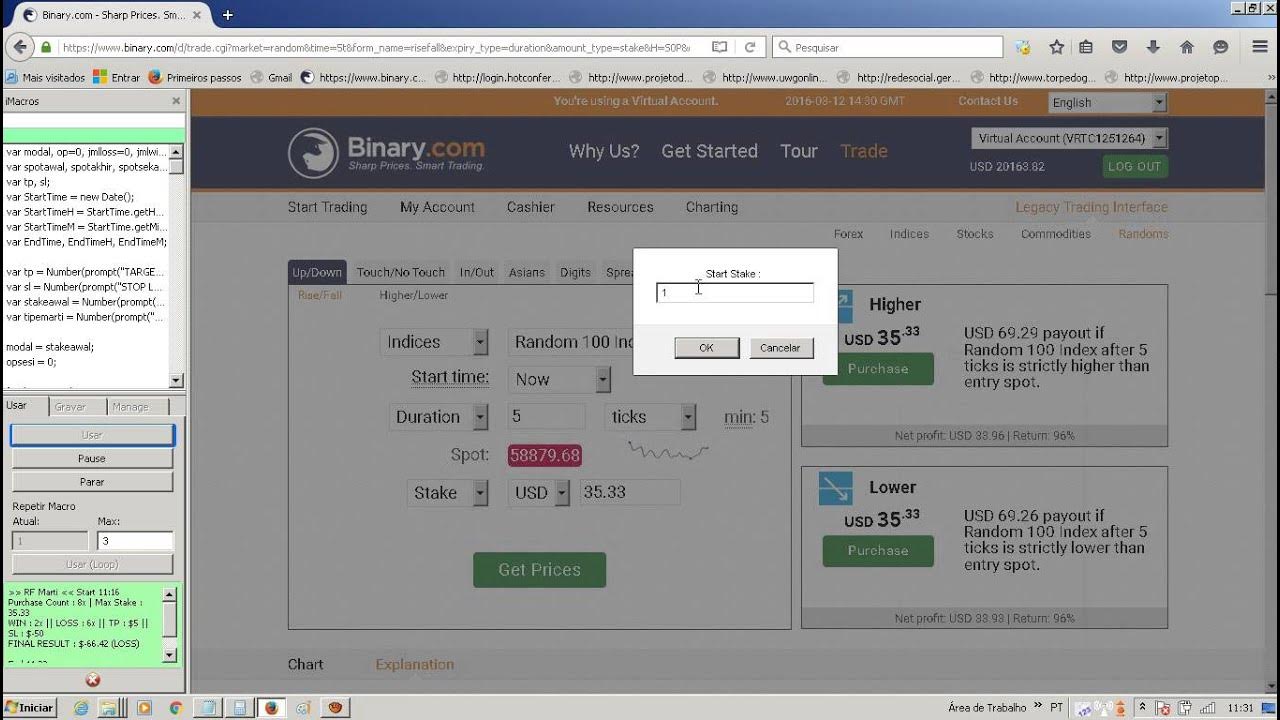Expand the Virtual Account selector
This screenshot has height=720, width=1280.
[1069, 138]
